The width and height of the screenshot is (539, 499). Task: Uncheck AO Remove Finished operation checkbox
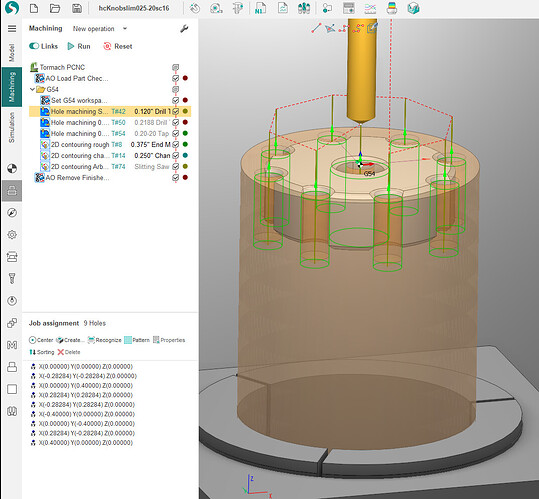click(176, 177)
